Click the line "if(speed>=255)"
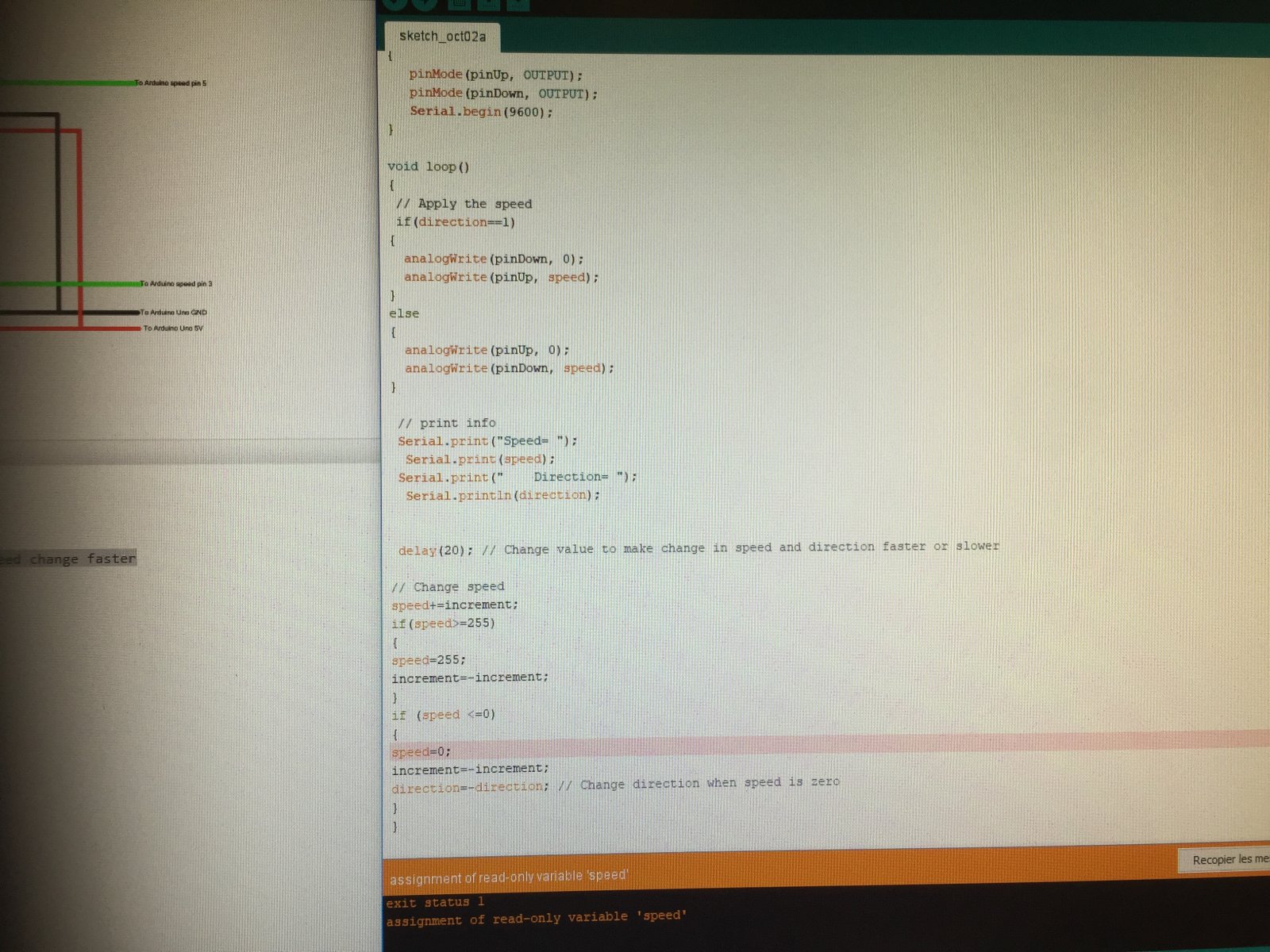The width and height of the screenshot is (1270, 952). click(x=444, y=624)
